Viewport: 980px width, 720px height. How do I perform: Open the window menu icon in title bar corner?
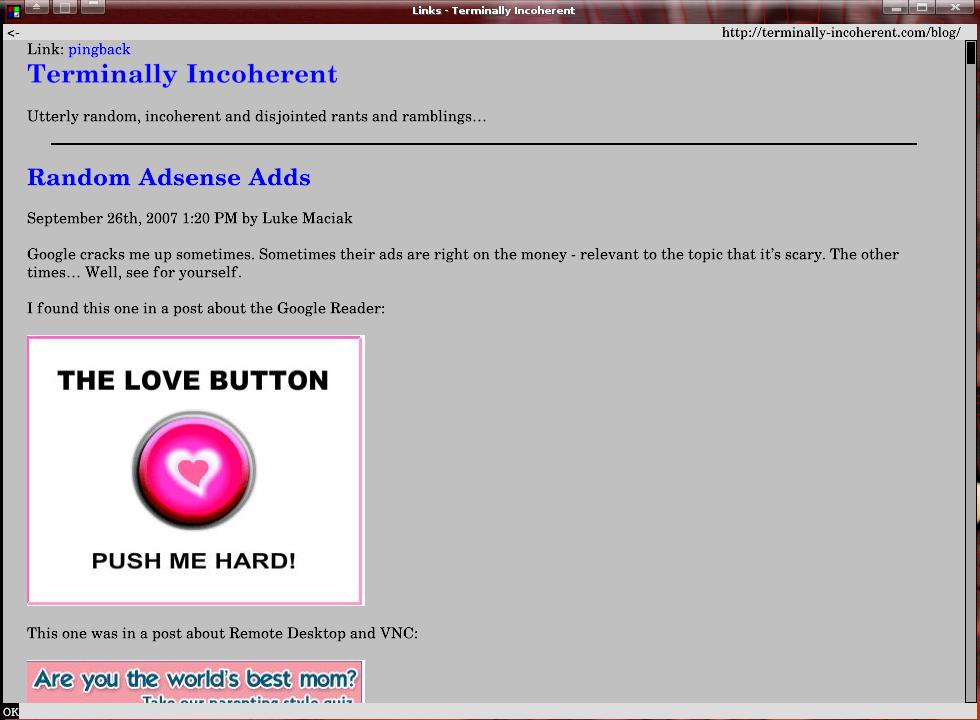[11, 9]
